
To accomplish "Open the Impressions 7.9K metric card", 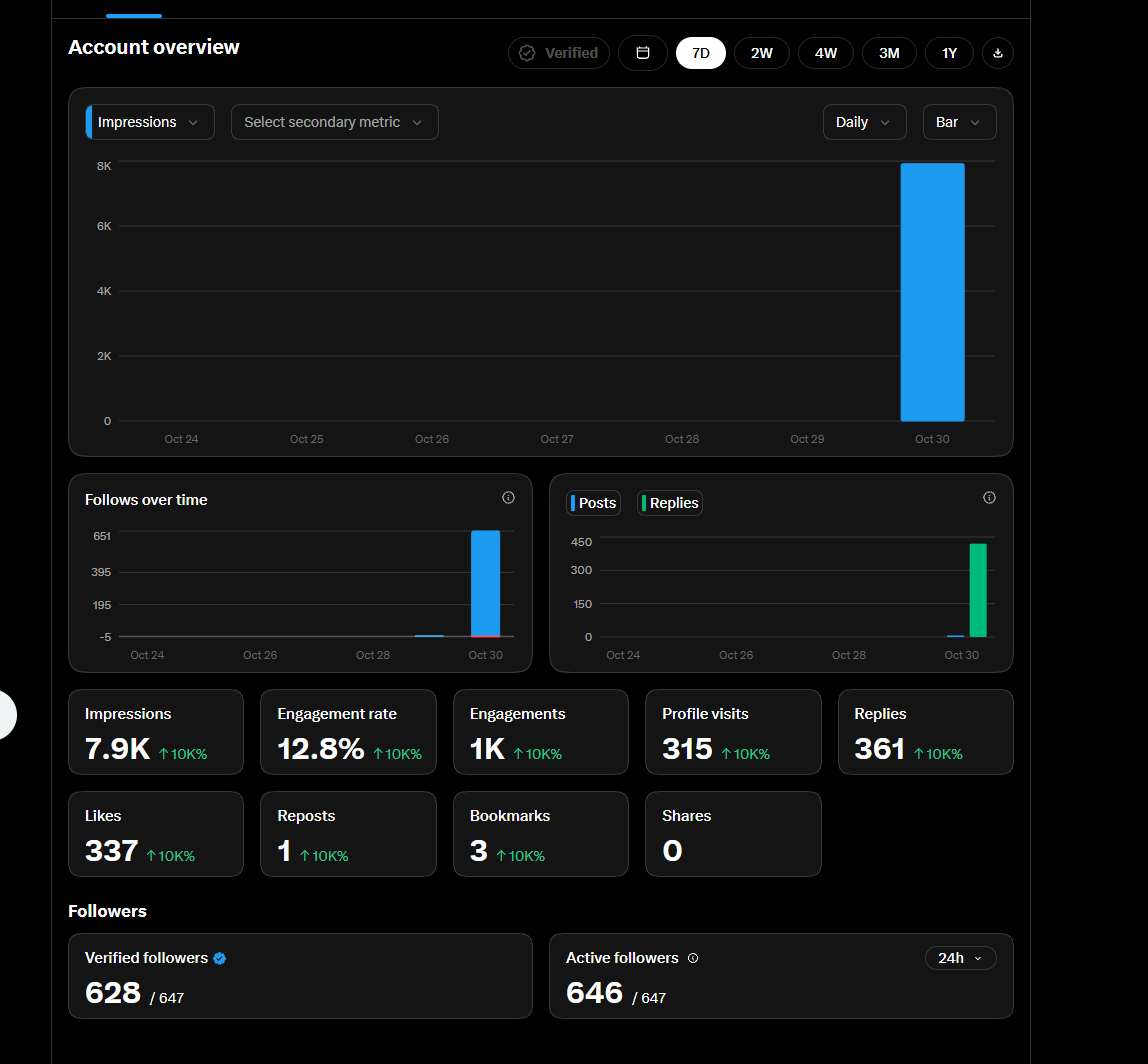I will point(156,732).
